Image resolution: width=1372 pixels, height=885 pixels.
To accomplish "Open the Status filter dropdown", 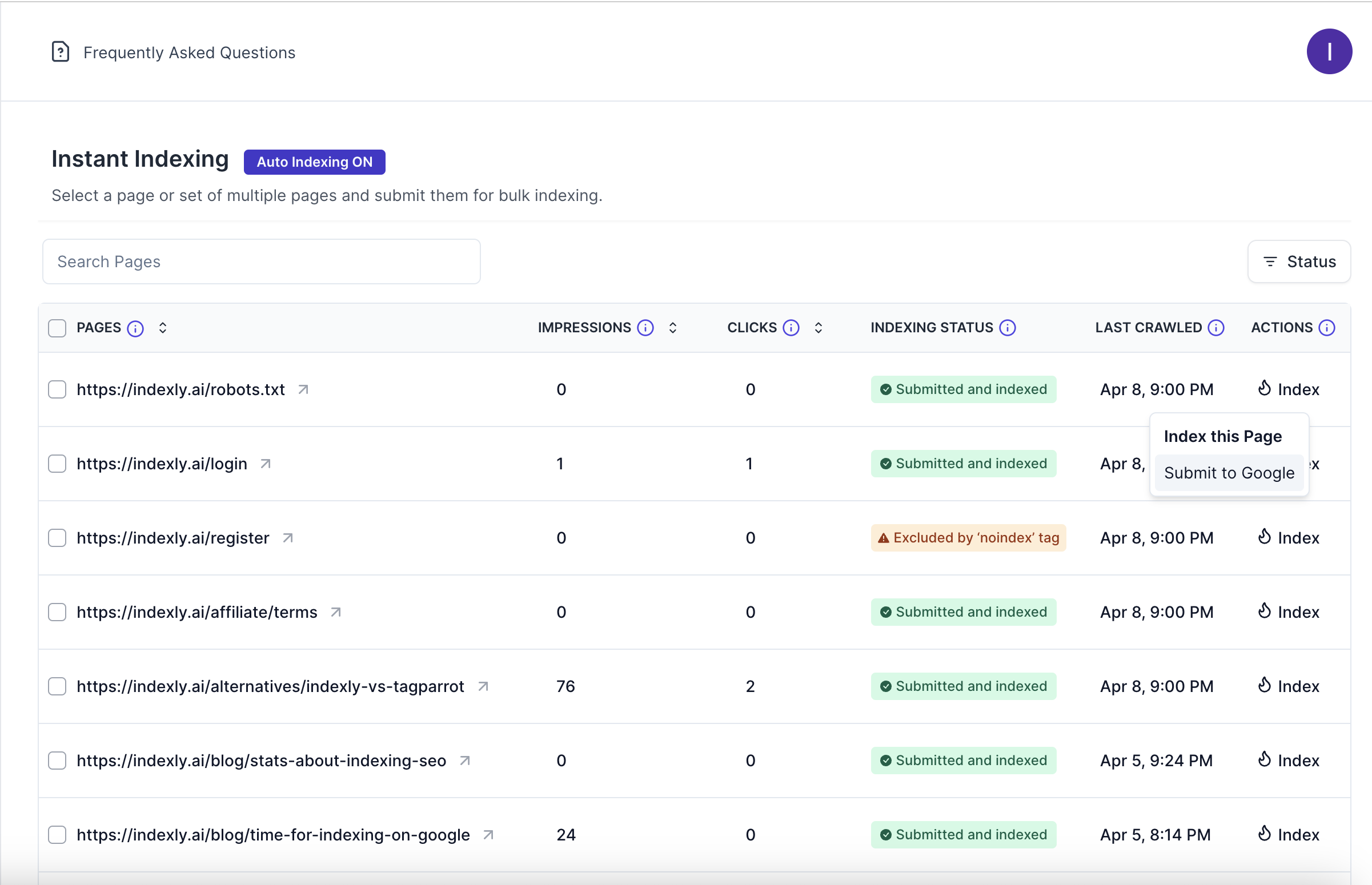I will 1299,262.
